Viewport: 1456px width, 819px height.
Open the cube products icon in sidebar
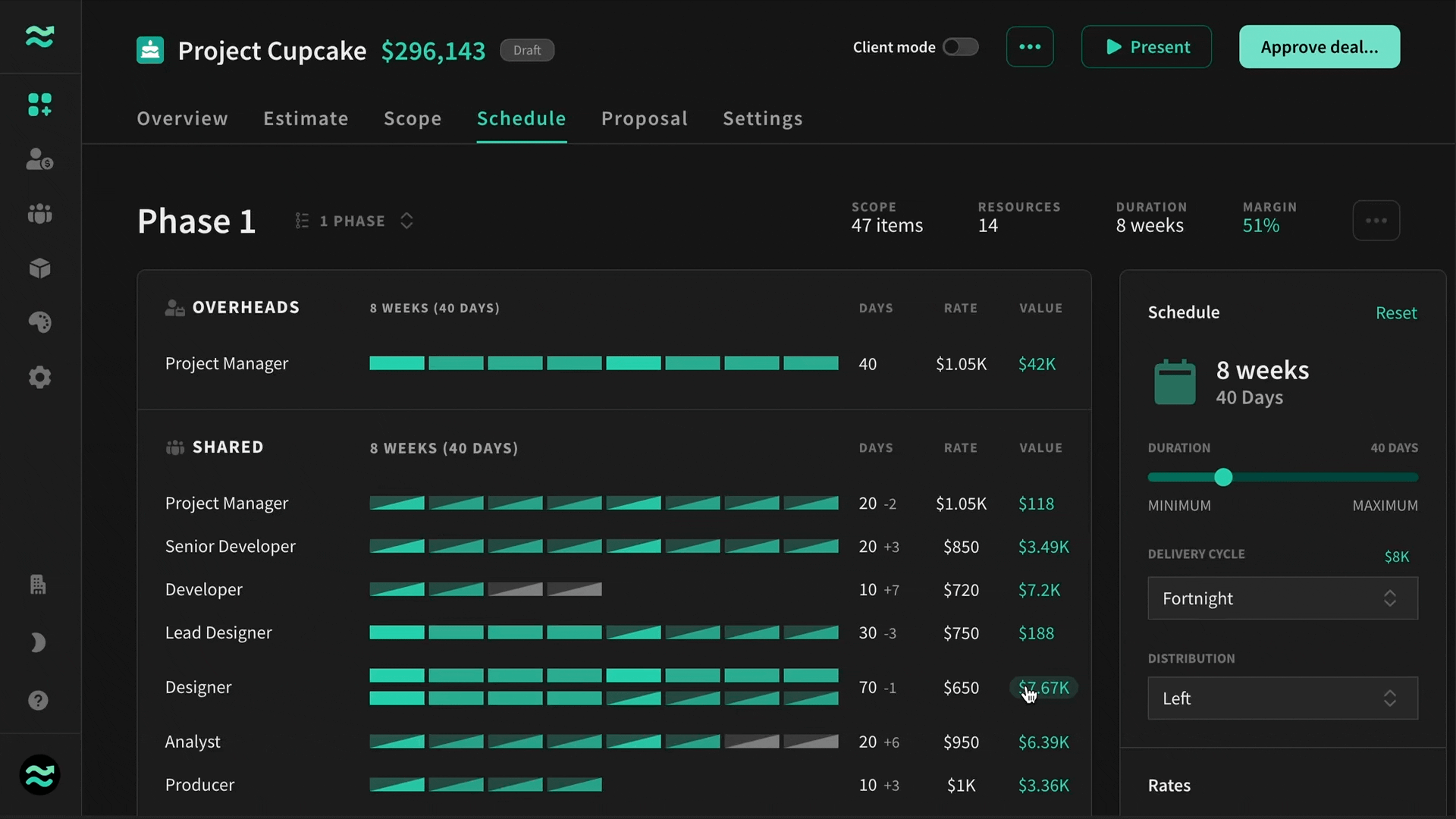(39, 268)
